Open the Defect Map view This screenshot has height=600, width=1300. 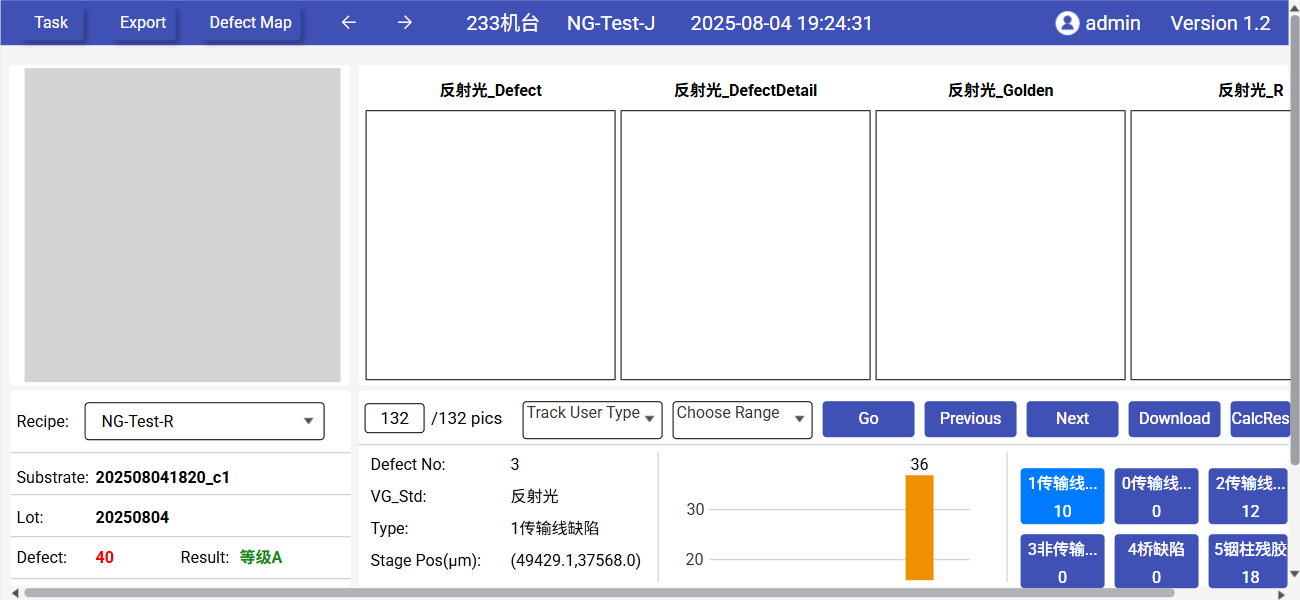[250, 23]
